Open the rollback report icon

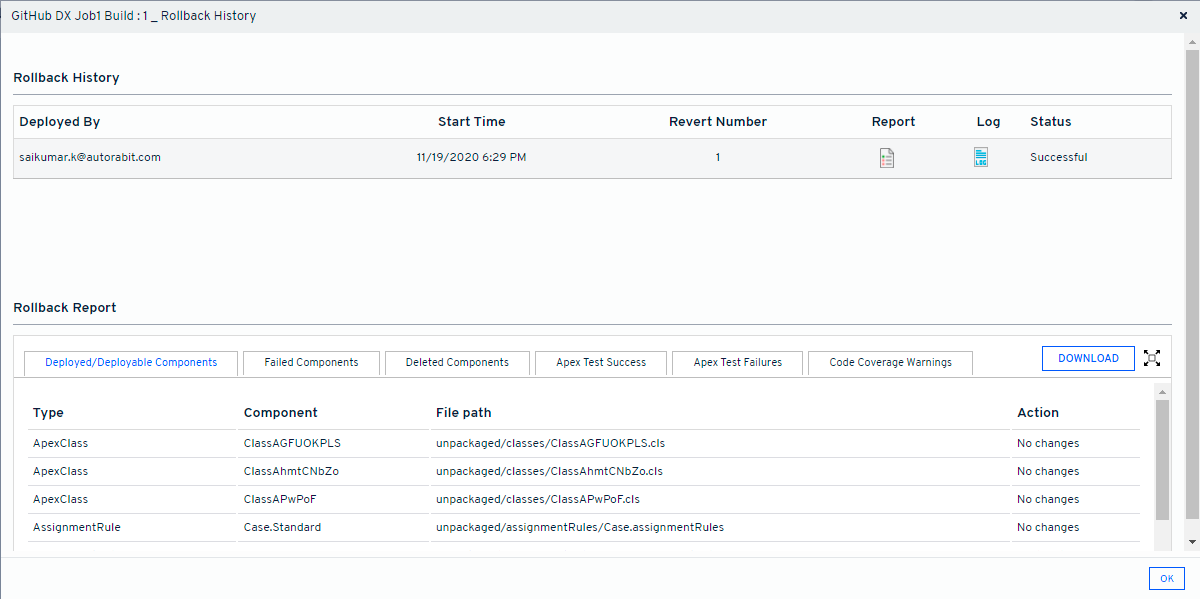(x=886, y=158)
